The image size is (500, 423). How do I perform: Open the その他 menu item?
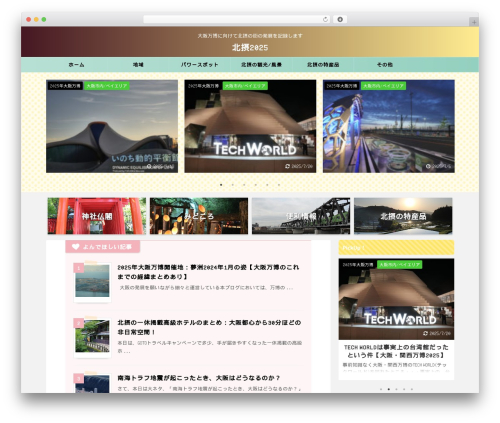pyautogui.click(x=385, y=65)
